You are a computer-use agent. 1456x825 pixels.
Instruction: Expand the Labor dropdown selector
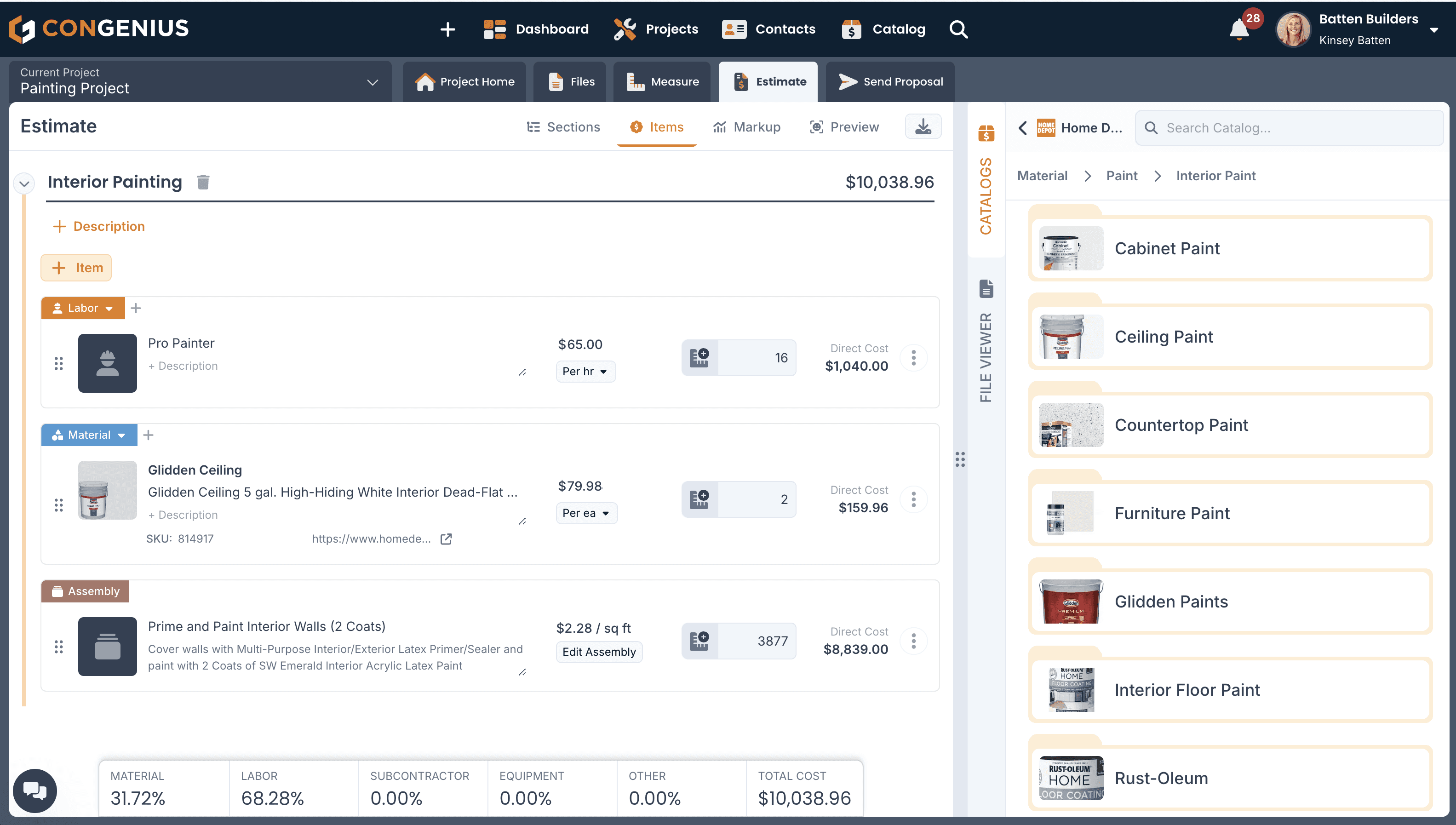coord(109,308)
